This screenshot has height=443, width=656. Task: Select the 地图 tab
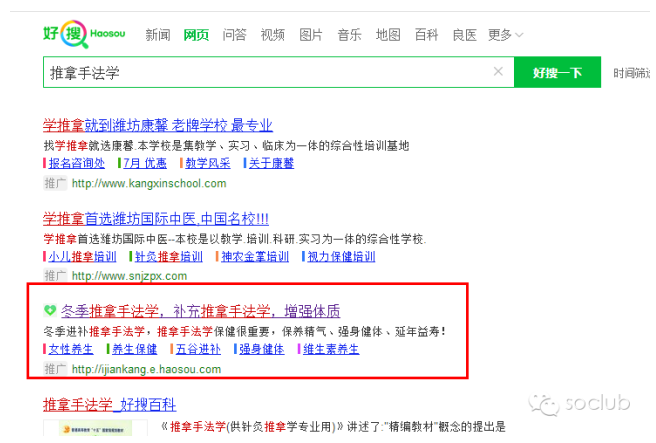(x=388, y=35)
